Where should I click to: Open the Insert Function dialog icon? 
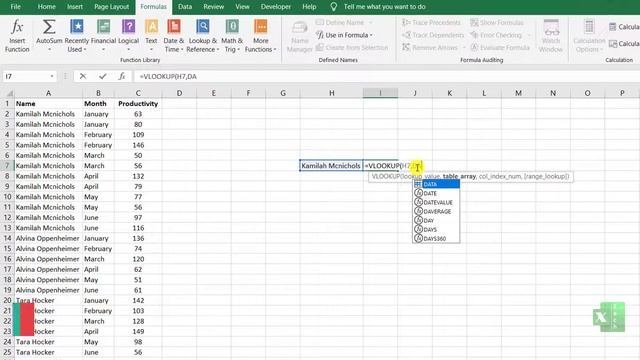click(x=17, y=27)
